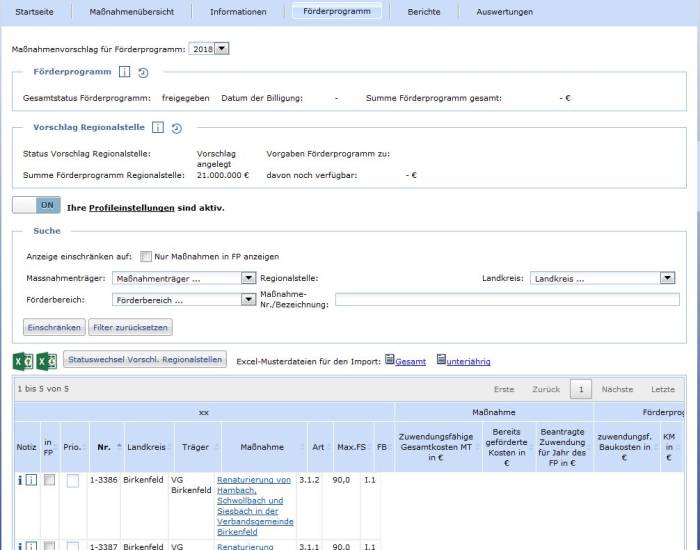
Task: Open the Informationen tab
Action: click(238, 12)
